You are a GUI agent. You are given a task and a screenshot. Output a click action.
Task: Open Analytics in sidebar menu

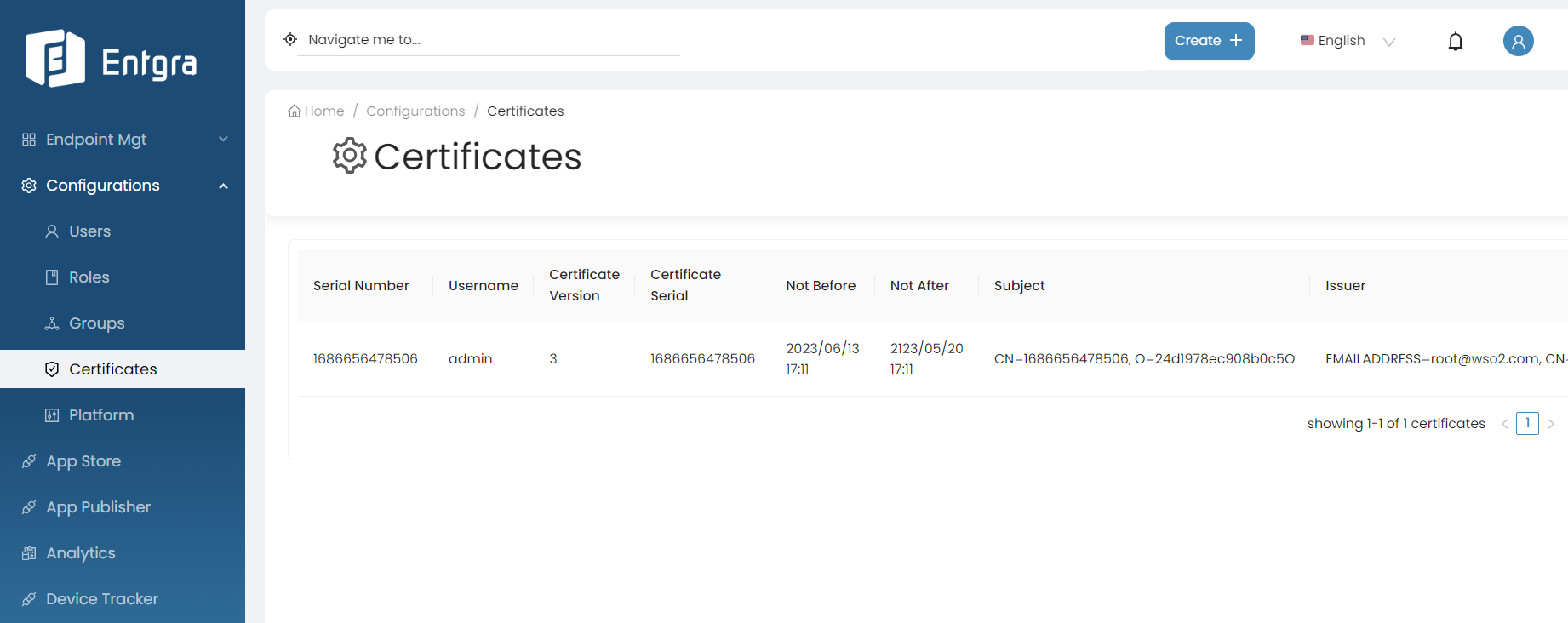(123, 553)
